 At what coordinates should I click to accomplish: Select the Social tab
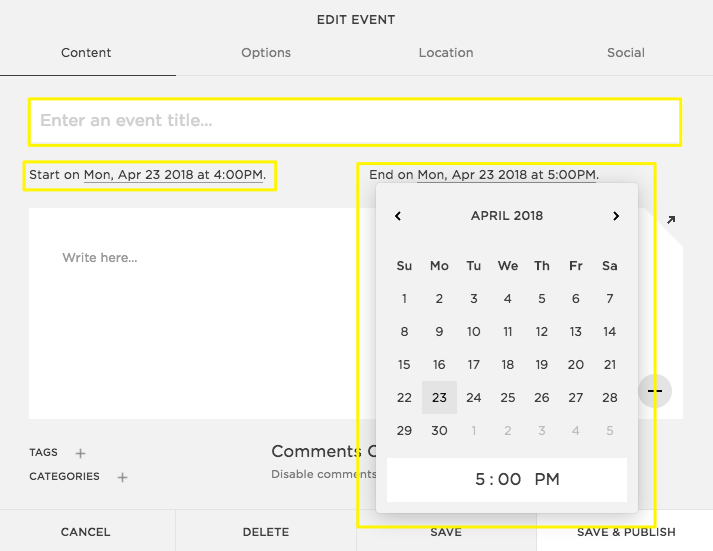[626, 53]
